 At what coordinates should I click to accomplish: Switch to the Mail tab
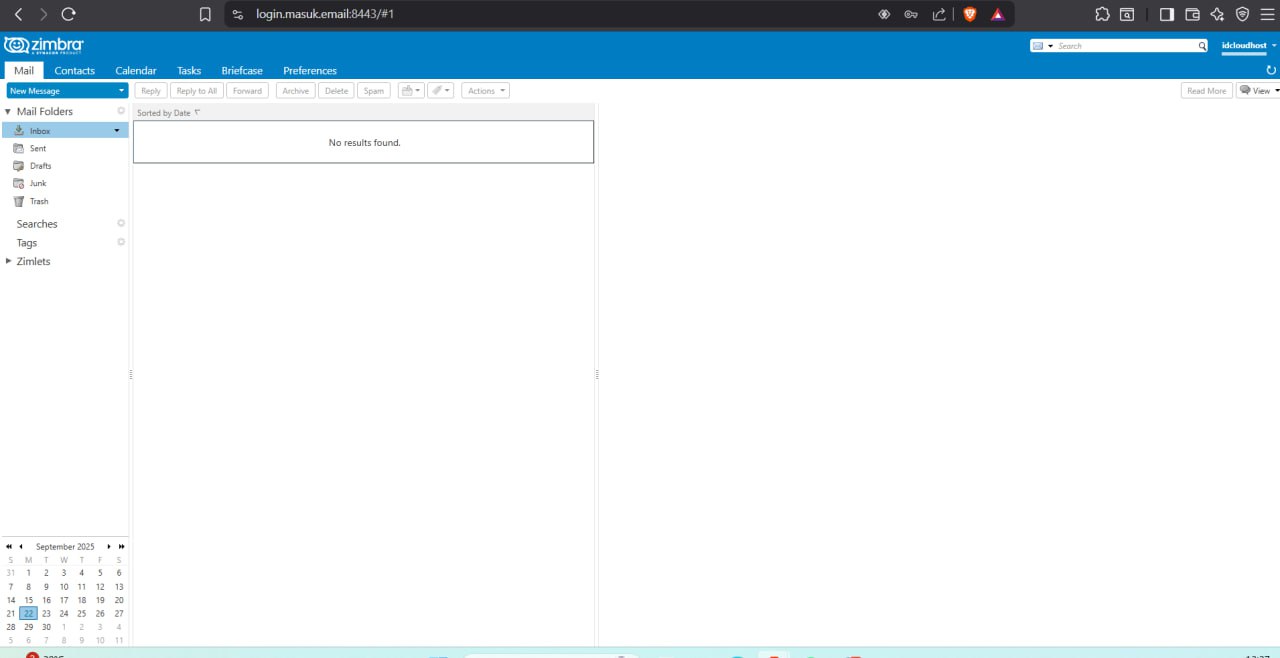pos(24,70)
